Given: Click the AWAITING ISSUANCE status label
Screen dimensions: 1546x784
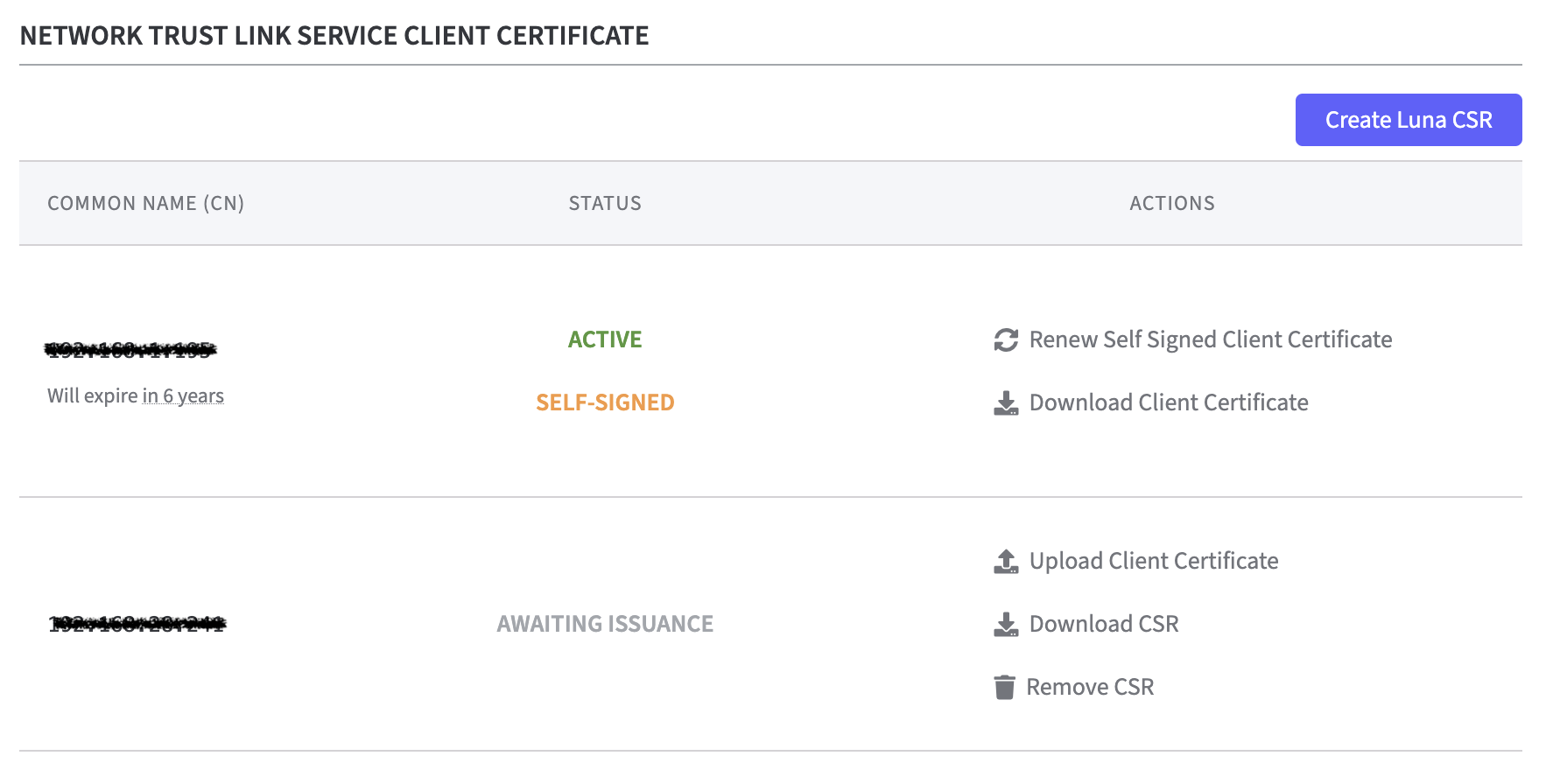Looking at the screenshot, I should click(605, 624).
